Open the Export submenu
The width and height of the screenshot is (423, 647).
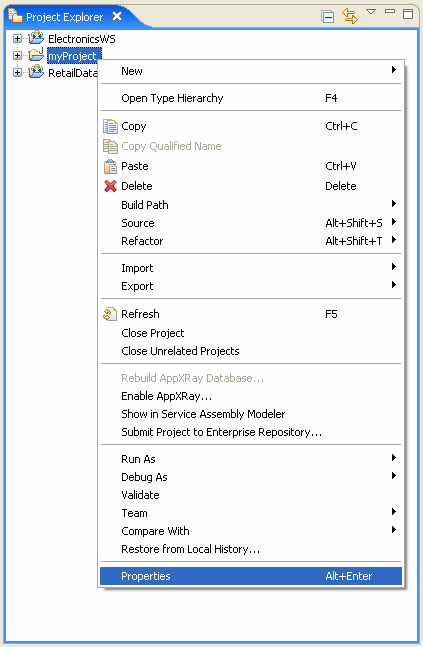point(251,286)
